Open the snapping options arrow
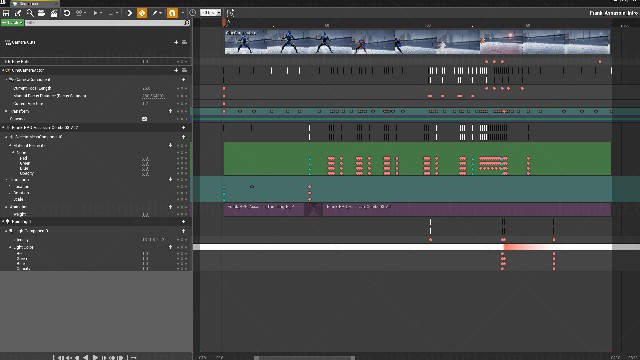Screen dimensions: 640x360 (x=182, y=13)
